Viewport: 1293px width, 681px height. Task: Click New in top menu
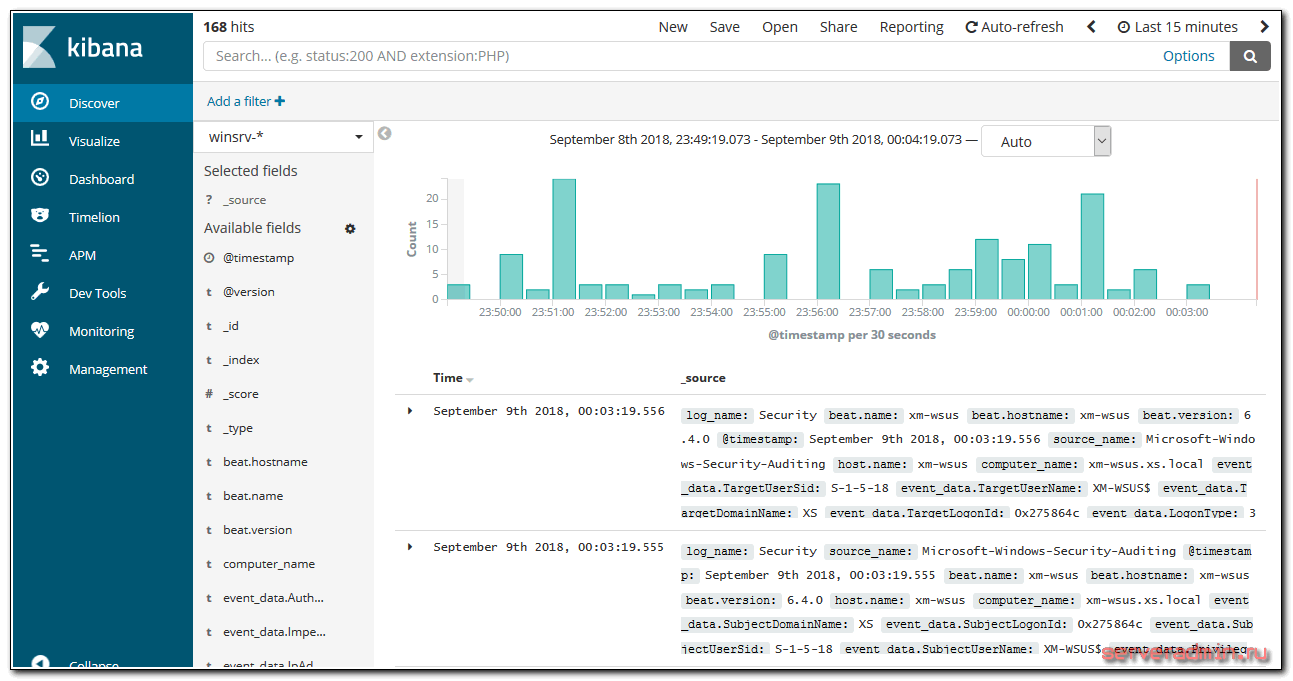click(673, 27)
